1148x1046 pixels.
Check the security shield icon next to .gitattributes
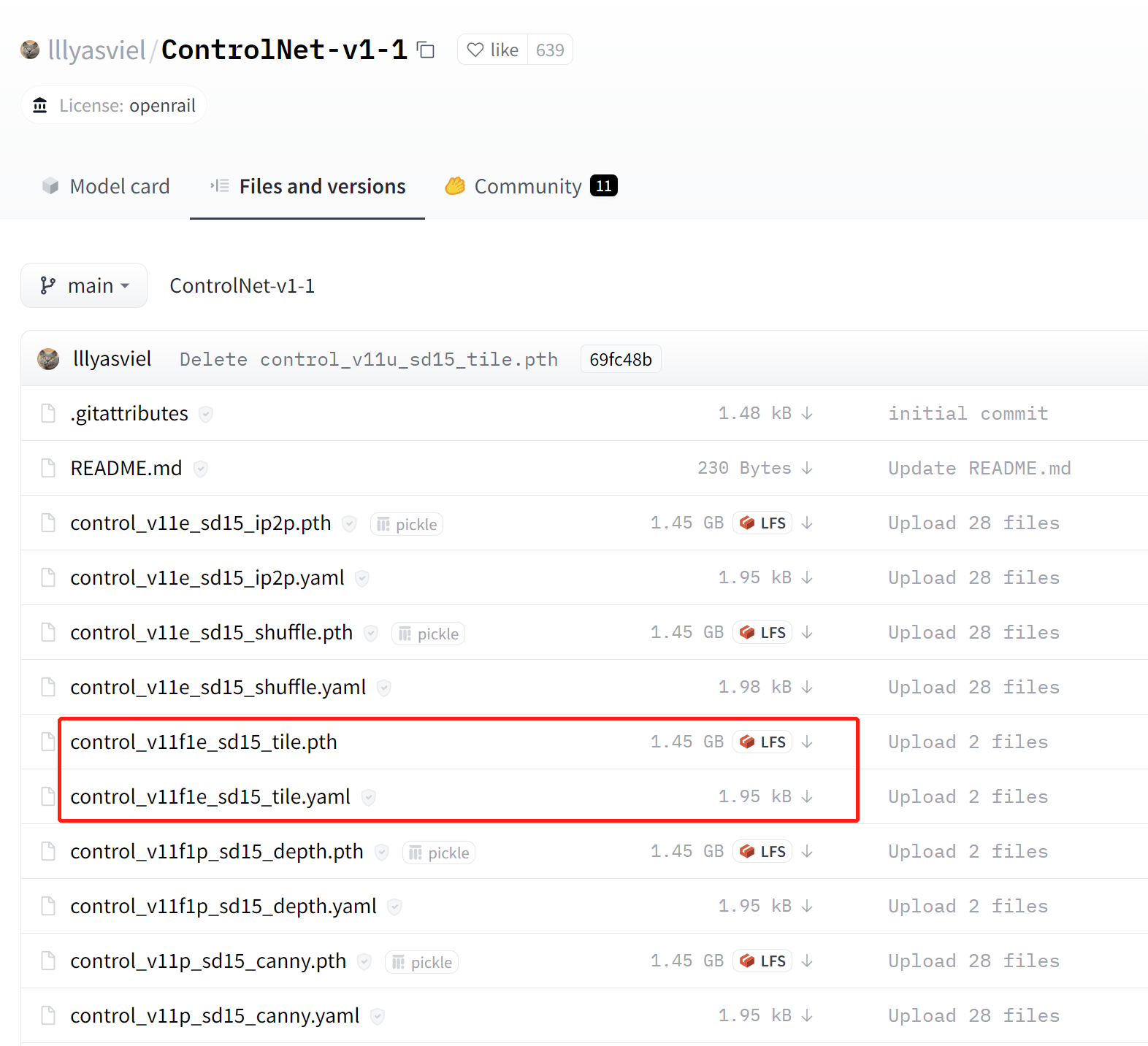click(x=206, y=414)
